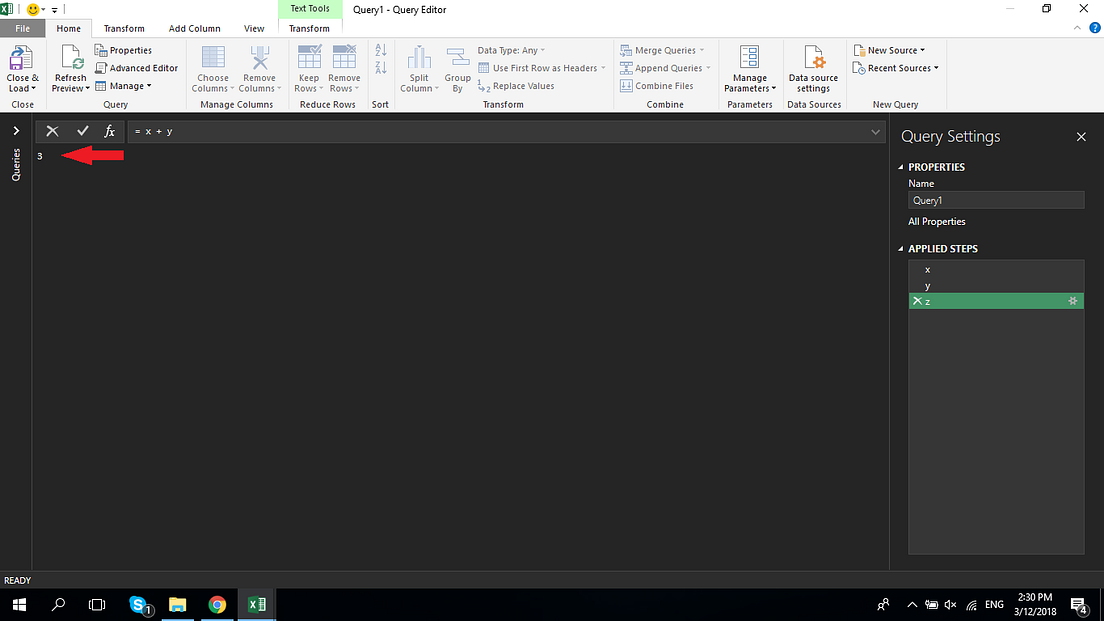Viewport: 1104px width, 621px height.
Task: Click the All Properties link
Action: tap(936, 221)
